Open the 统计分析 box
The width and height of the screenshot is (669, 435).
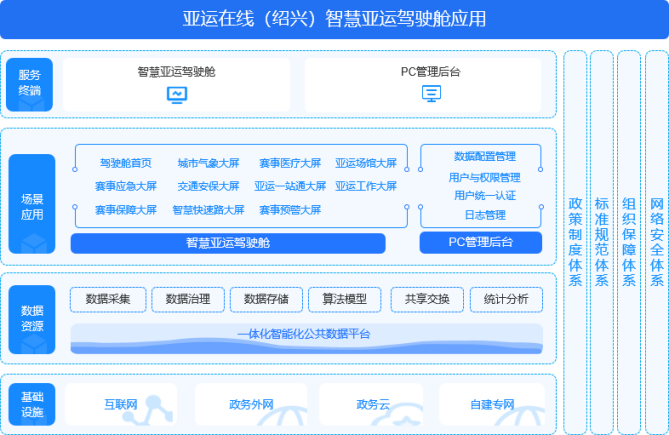pyautogui.click(x=506, y=299)
